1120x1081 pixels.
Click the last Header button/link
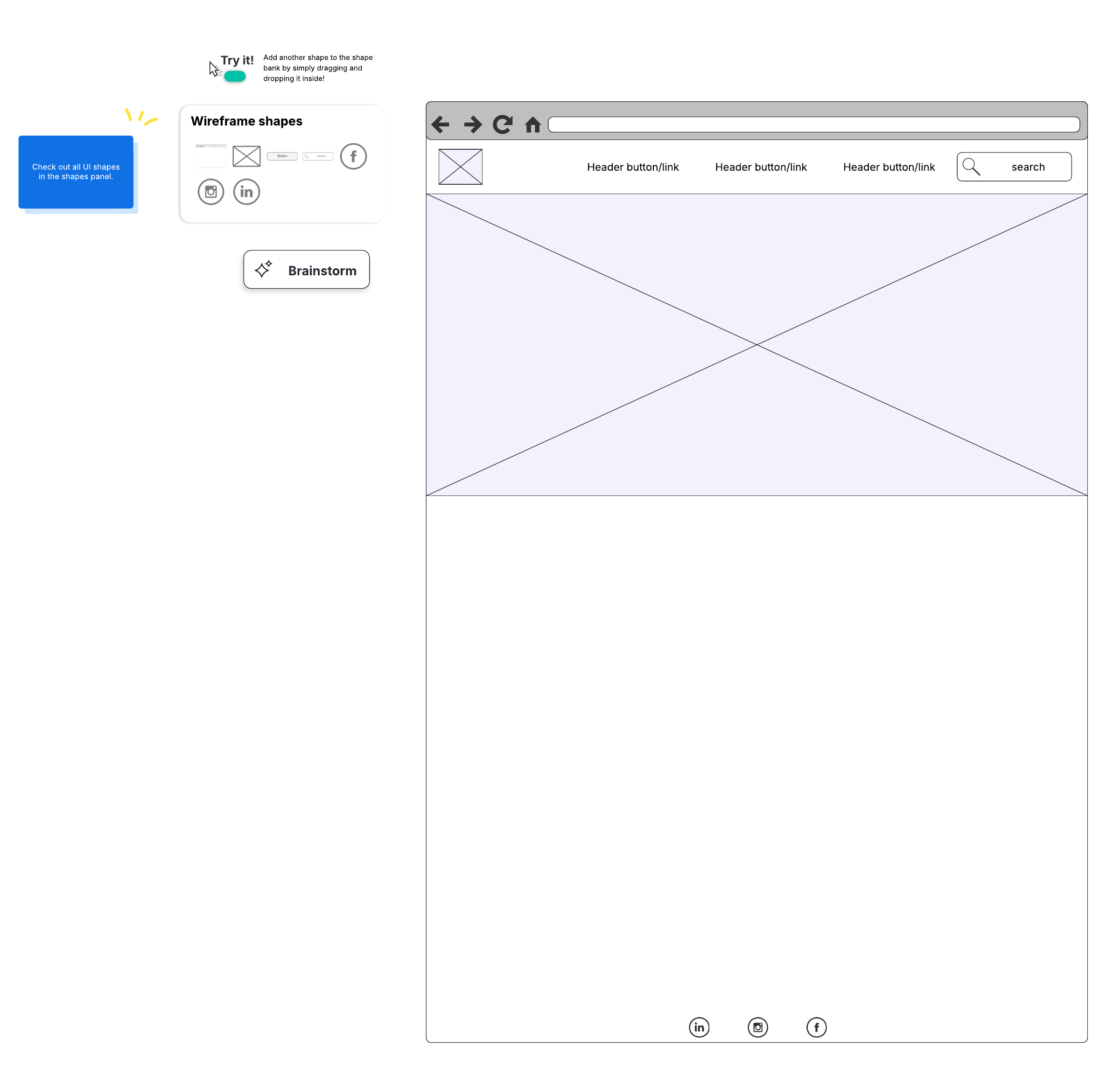pyautogui.click(x=889, y=167)
